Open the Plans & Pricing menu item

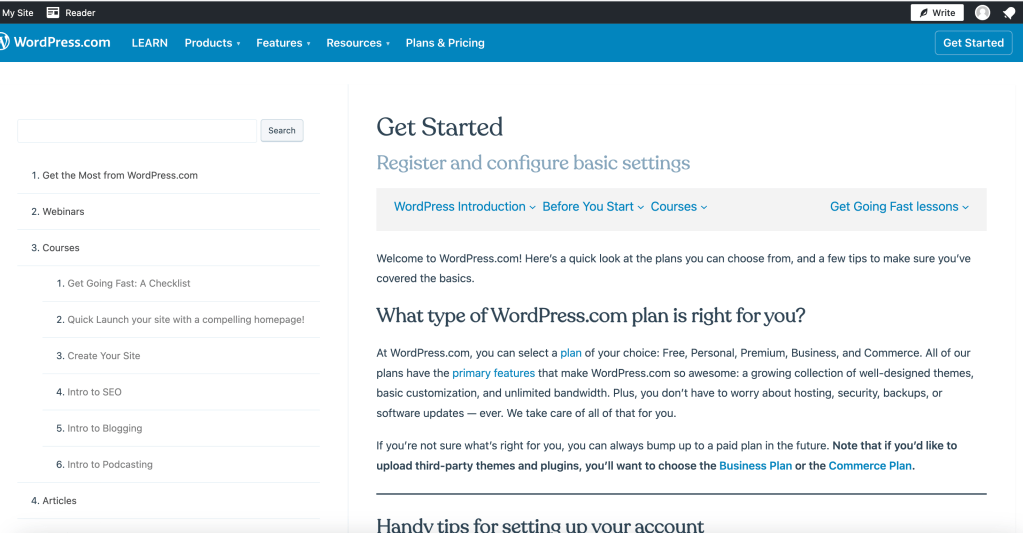pos(445,43)
